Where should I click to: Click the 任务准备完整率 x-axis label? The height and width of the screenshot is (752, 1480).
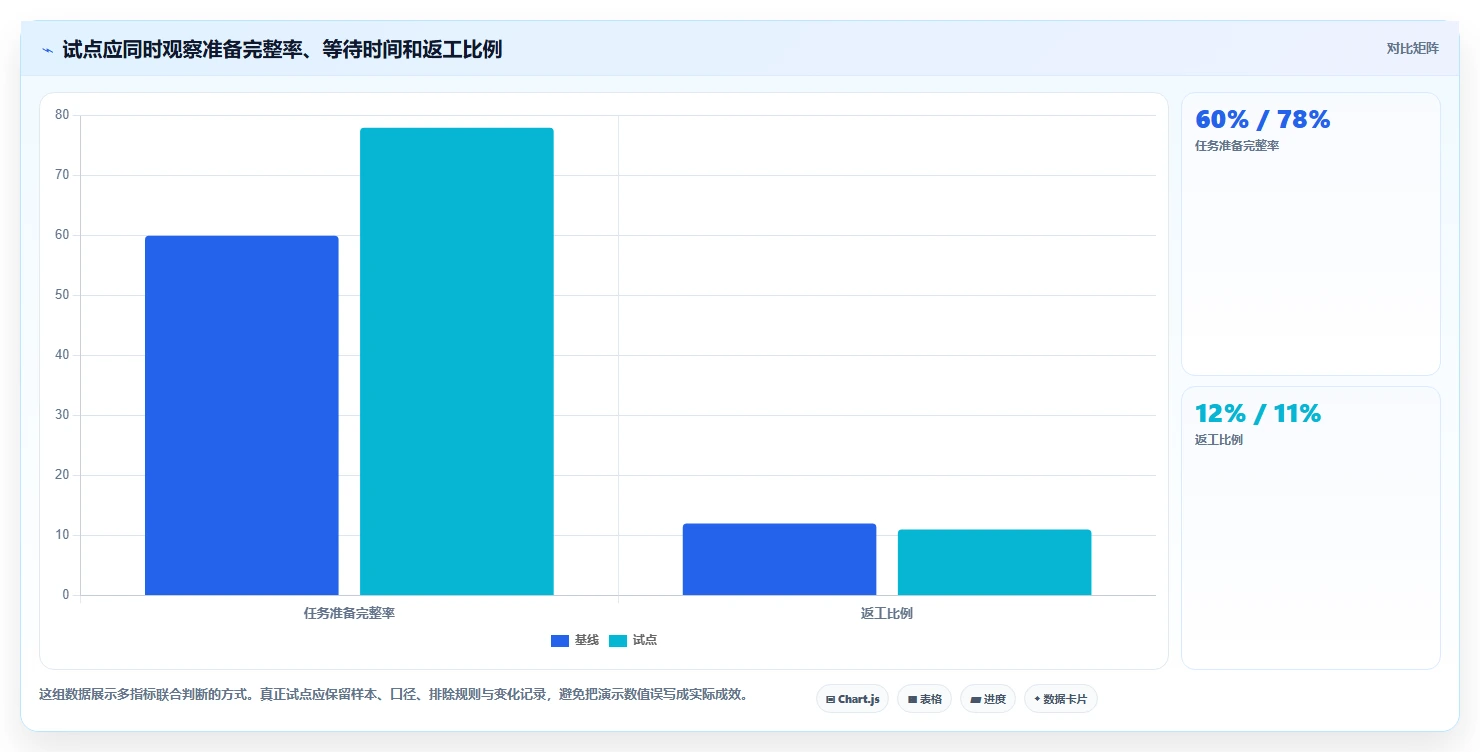click(x=349, y=613)
